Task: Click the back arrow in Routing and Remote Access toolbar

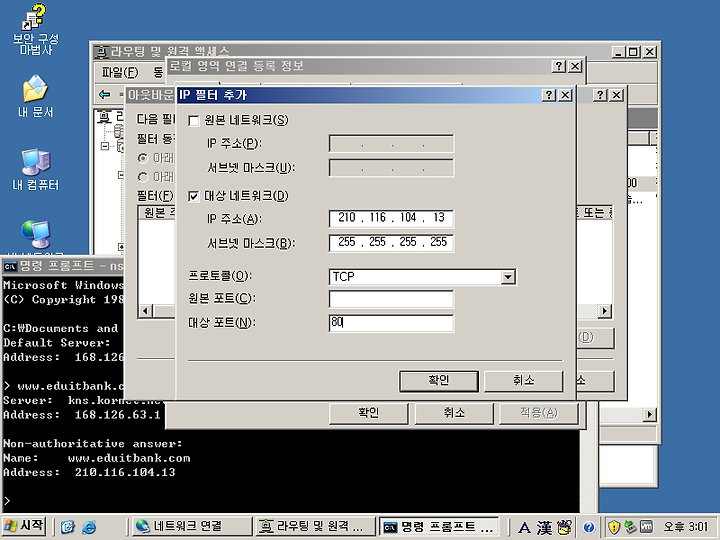Action: pyautogui.click(x=105, y=95)
